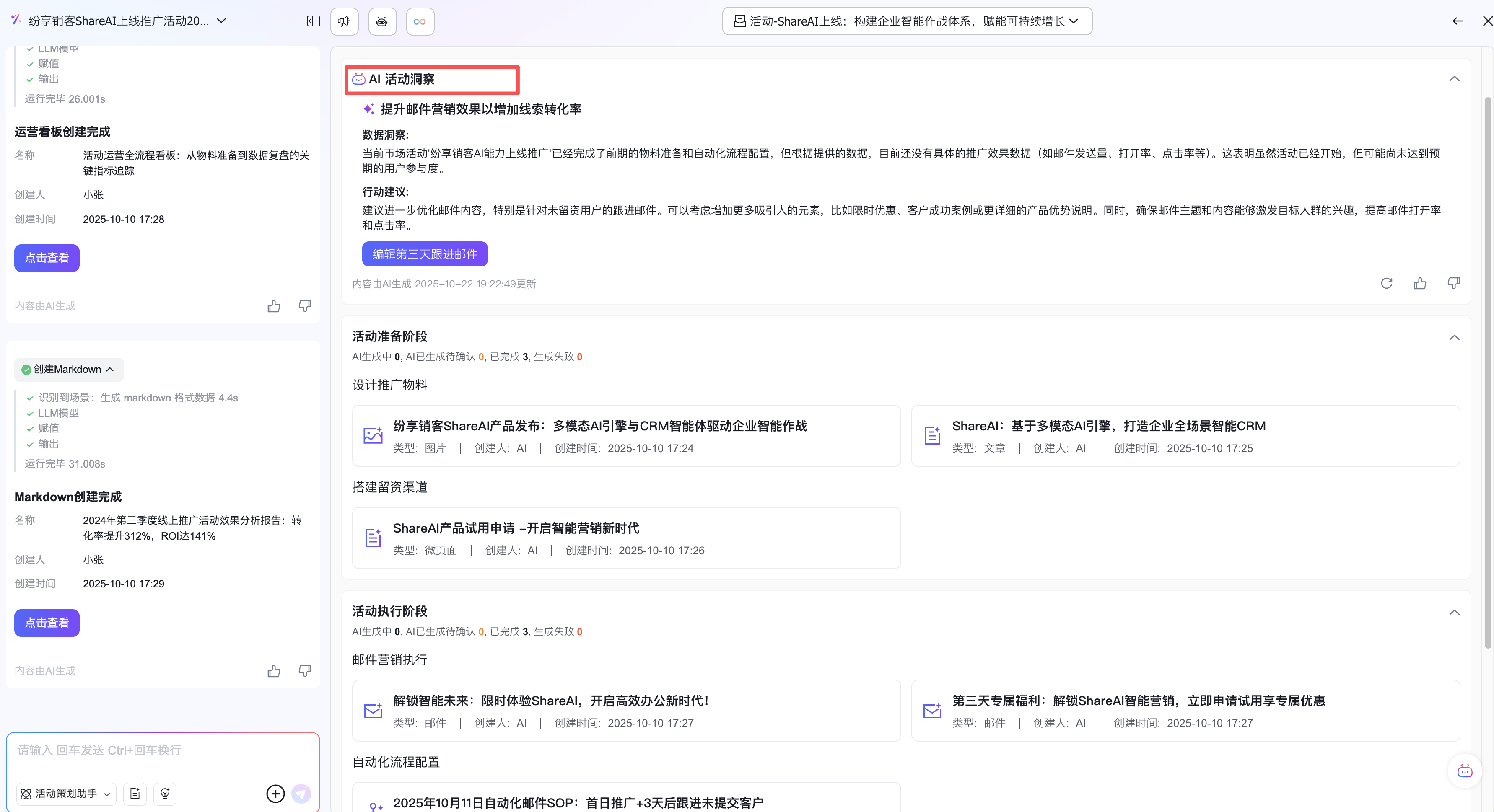Image resolution: width=1494 pixels, height=812 pixels.
Task: Click the infinity loop icon in top toolbar
Action: click(419, 21)
